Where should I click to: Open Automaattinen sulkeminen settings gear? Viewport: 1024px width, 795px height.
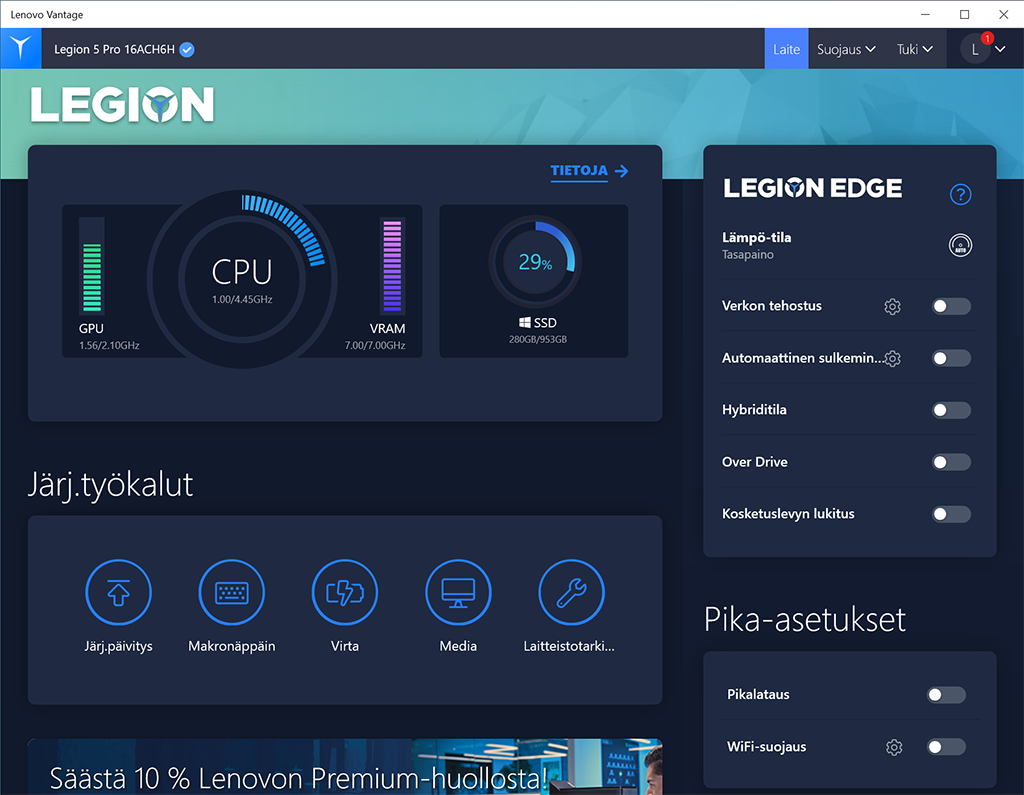893,358
